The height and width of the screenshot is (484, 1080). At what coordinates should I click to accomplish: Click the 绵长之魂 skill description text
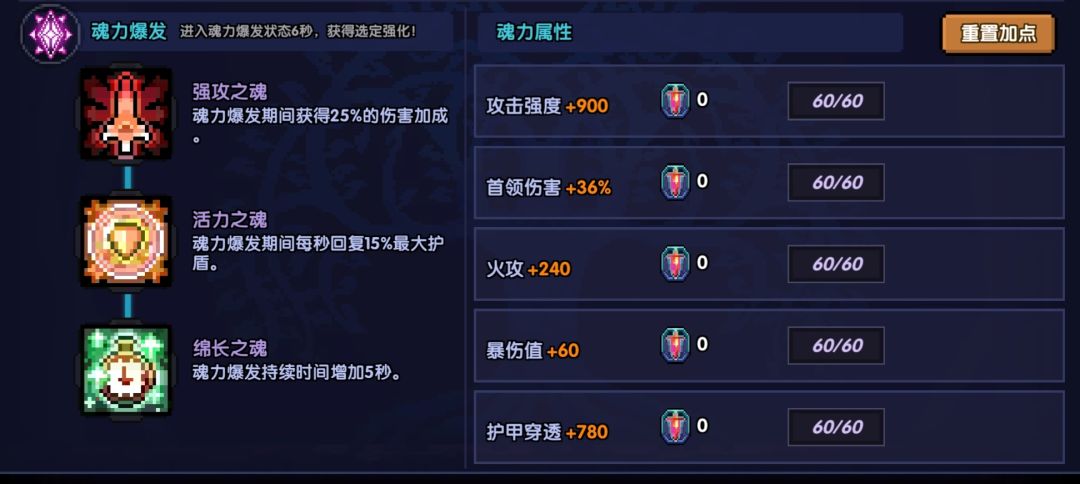coord(296,372)
